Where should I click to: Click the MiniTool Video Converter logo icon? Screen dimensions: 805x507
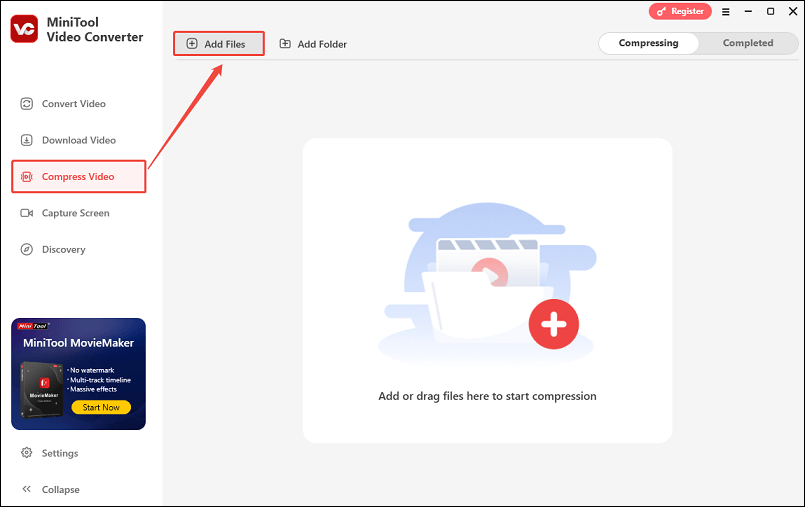(x=24, y=29)
